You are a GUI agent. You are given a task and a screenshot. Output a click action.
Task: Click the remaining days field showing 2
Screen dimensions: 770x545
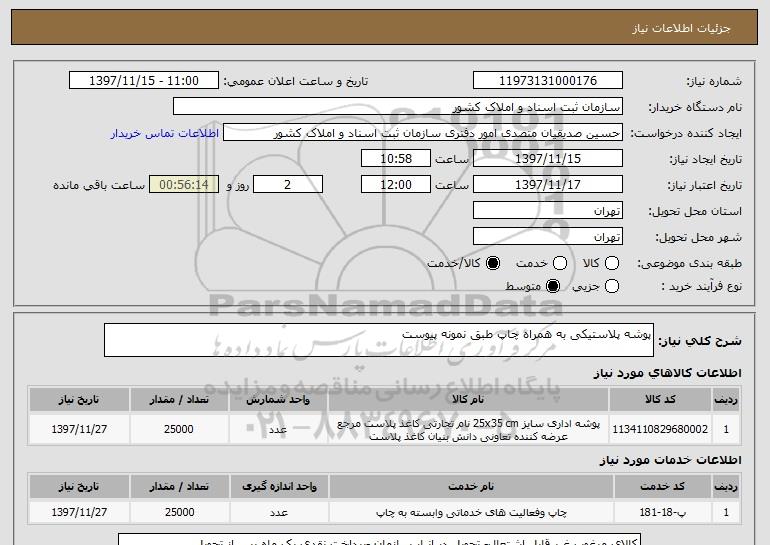click(x=288, y=185)
